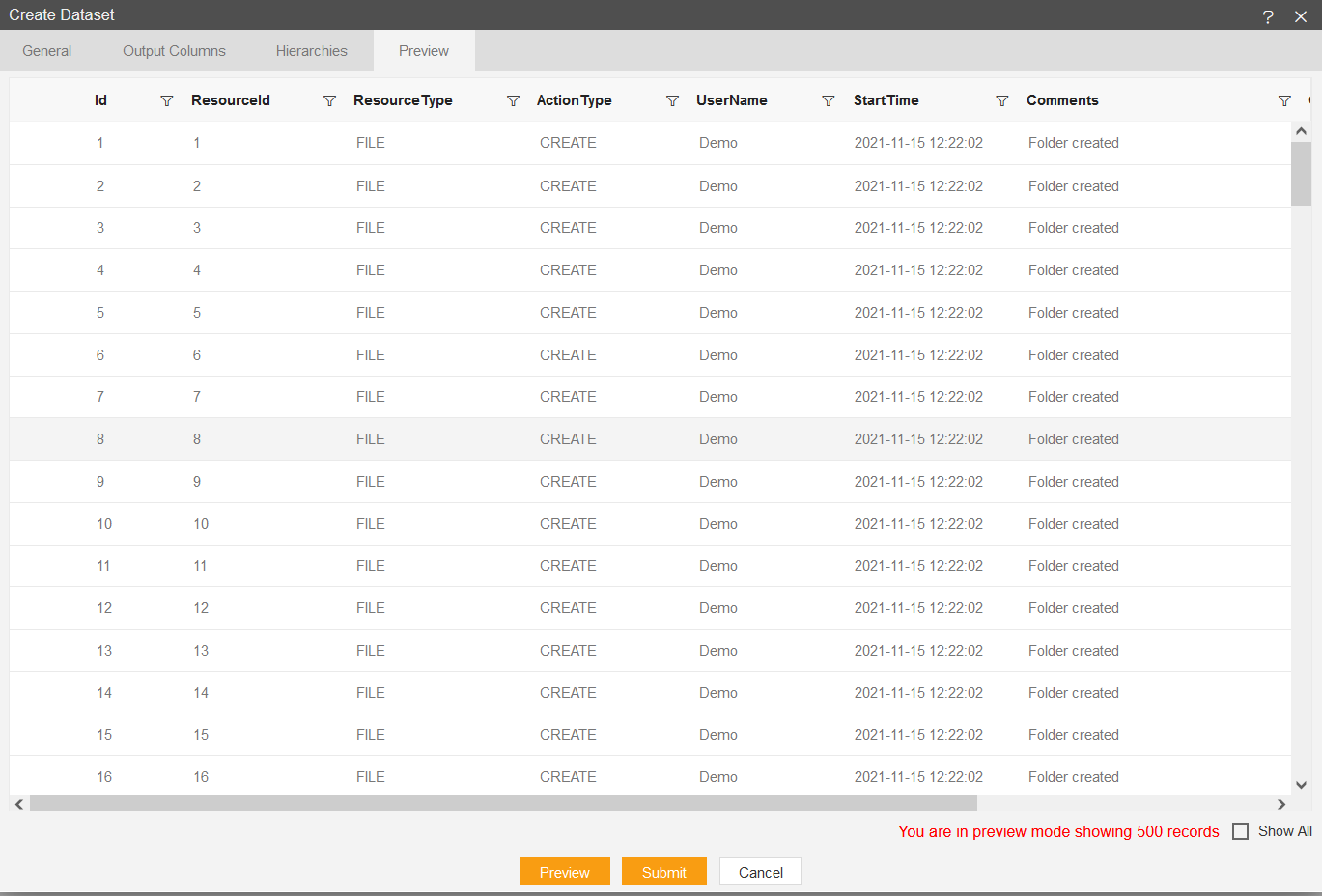Click the vertical scrollbar up arrow
Screen dimensions: 1322x896
pyautogui.click(x=1301, y=131)
